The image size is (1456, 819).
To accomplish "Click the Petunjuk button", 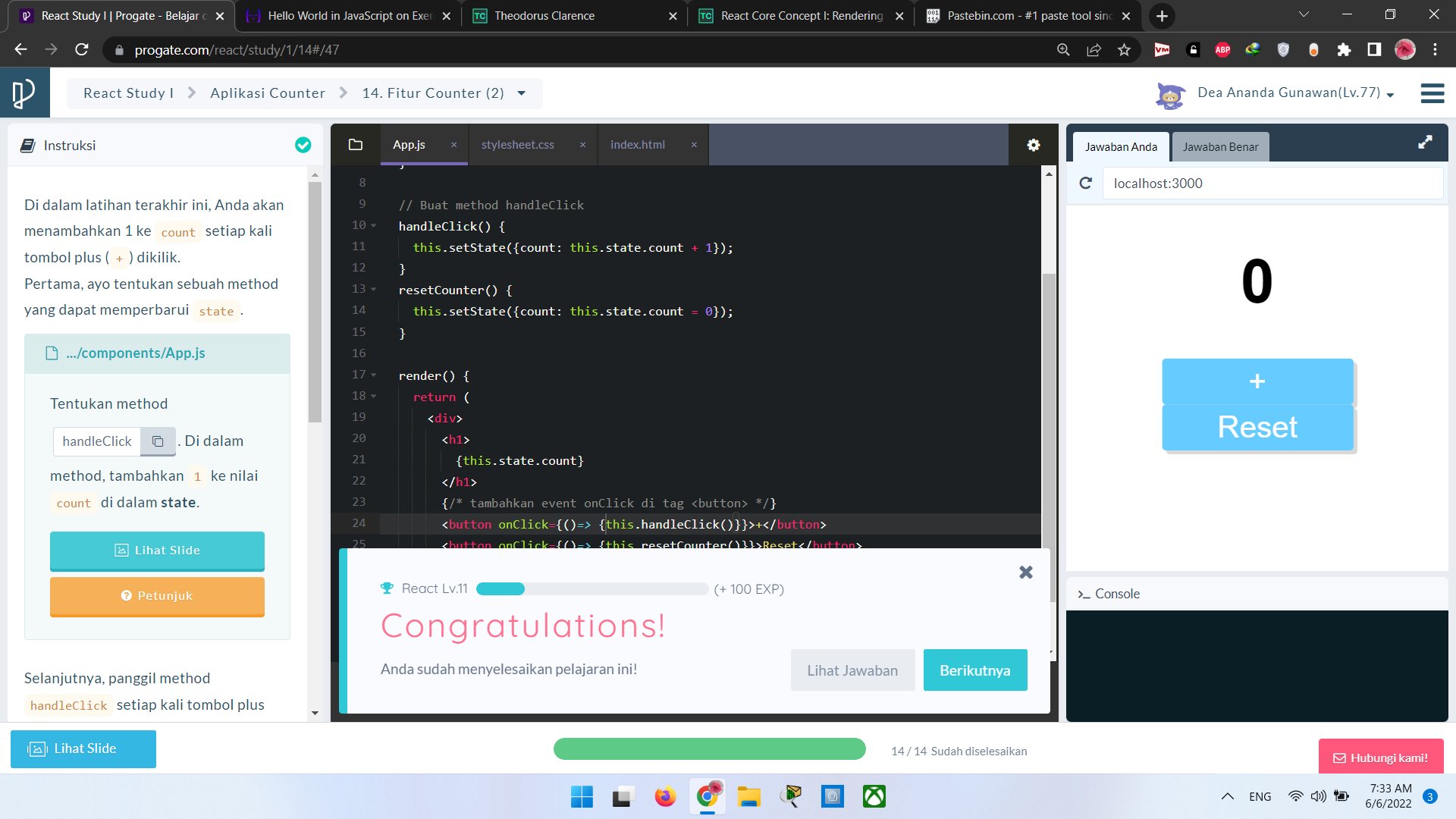I will [x=157, y=596].
